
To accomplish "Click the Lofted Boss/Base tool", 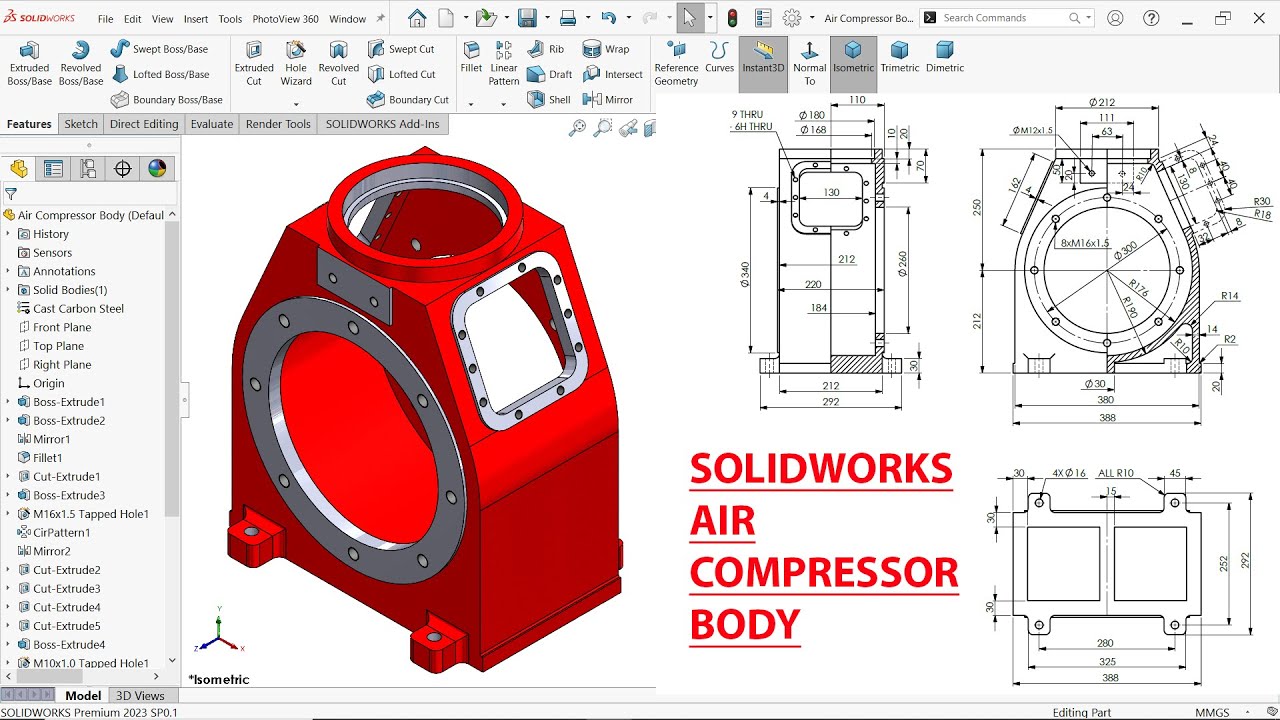I will click(x=160, y=74).
